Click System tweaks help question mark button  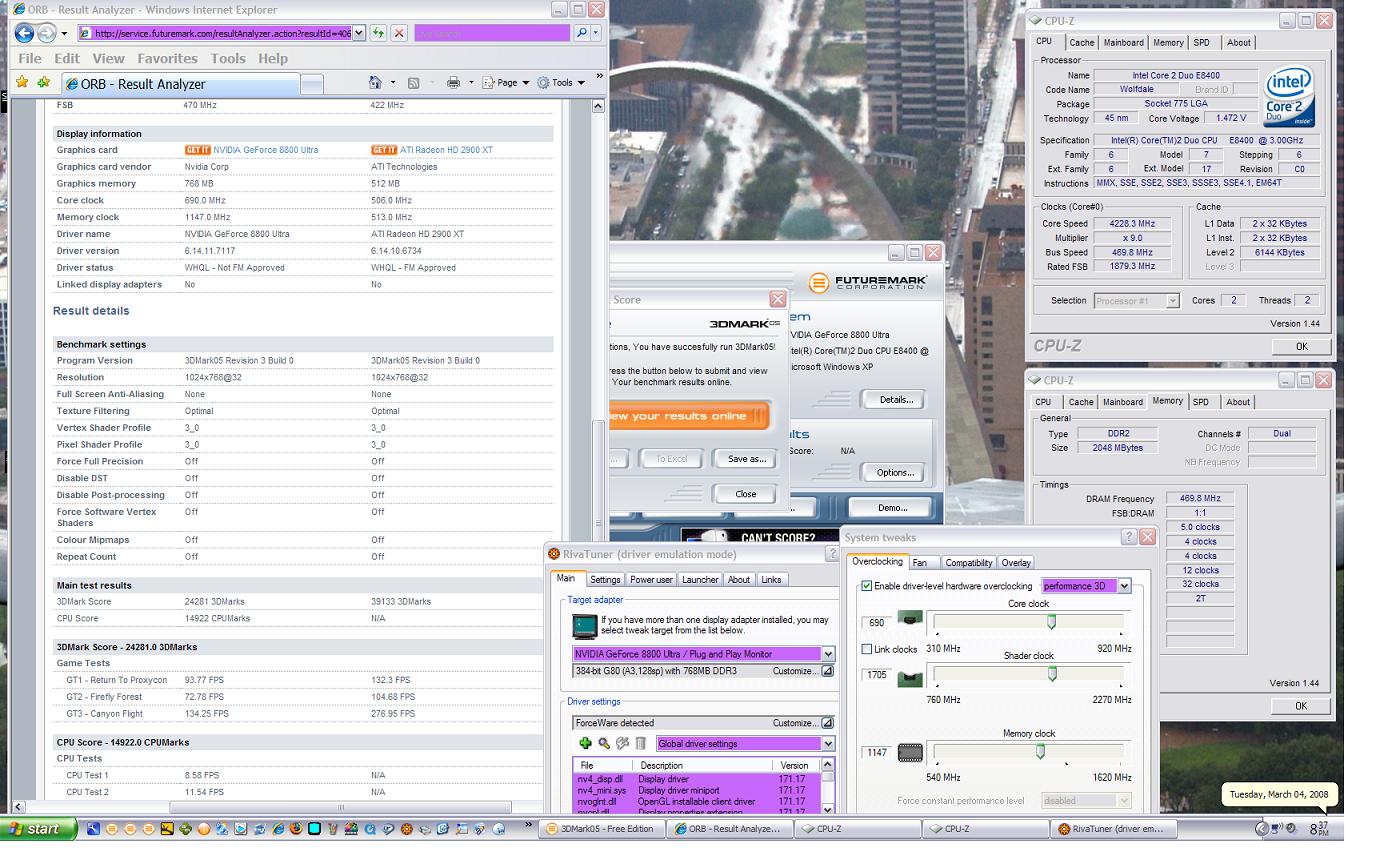[1129, 537]
